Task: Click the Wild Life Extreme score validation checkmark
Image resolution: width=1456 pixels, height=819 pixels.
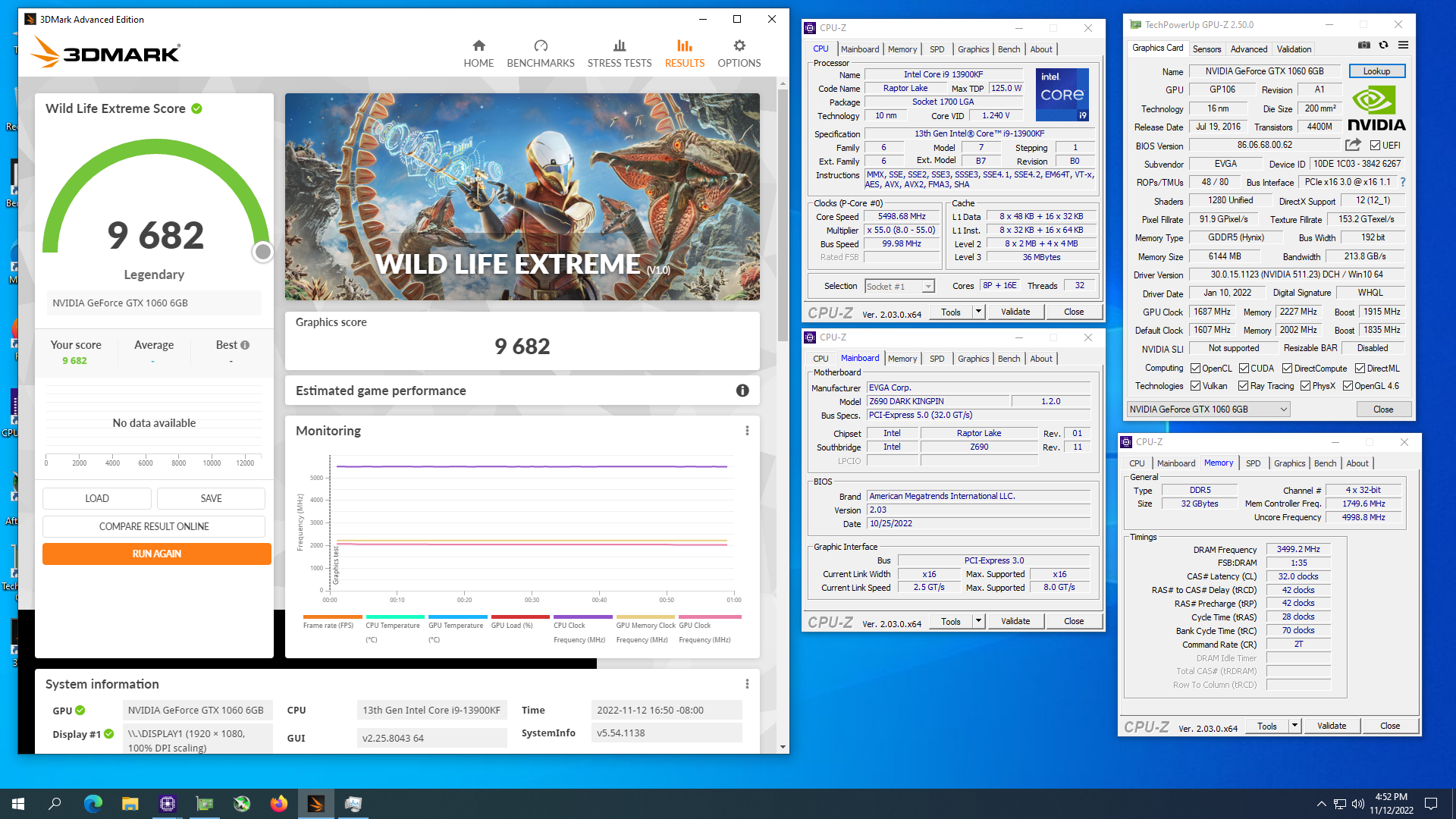Action: click(x=197, y=108)
